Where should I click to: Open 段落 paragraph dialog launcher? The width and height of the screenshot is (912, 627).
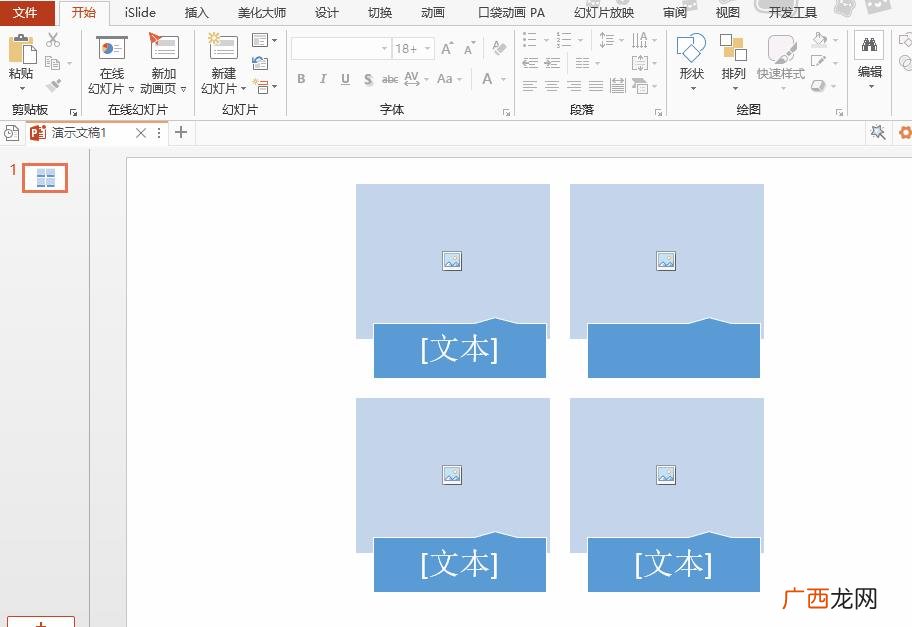click(x=658, y=112)
